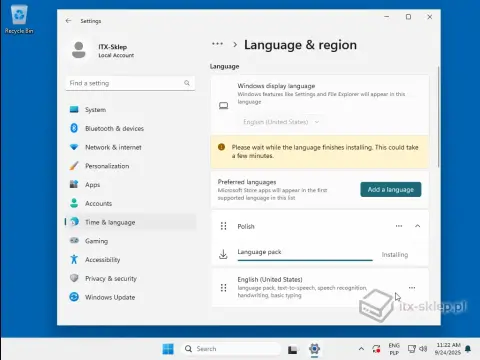Click the Preferred languages heading
The width and height of the screenshot is (480, 360).
247,182
